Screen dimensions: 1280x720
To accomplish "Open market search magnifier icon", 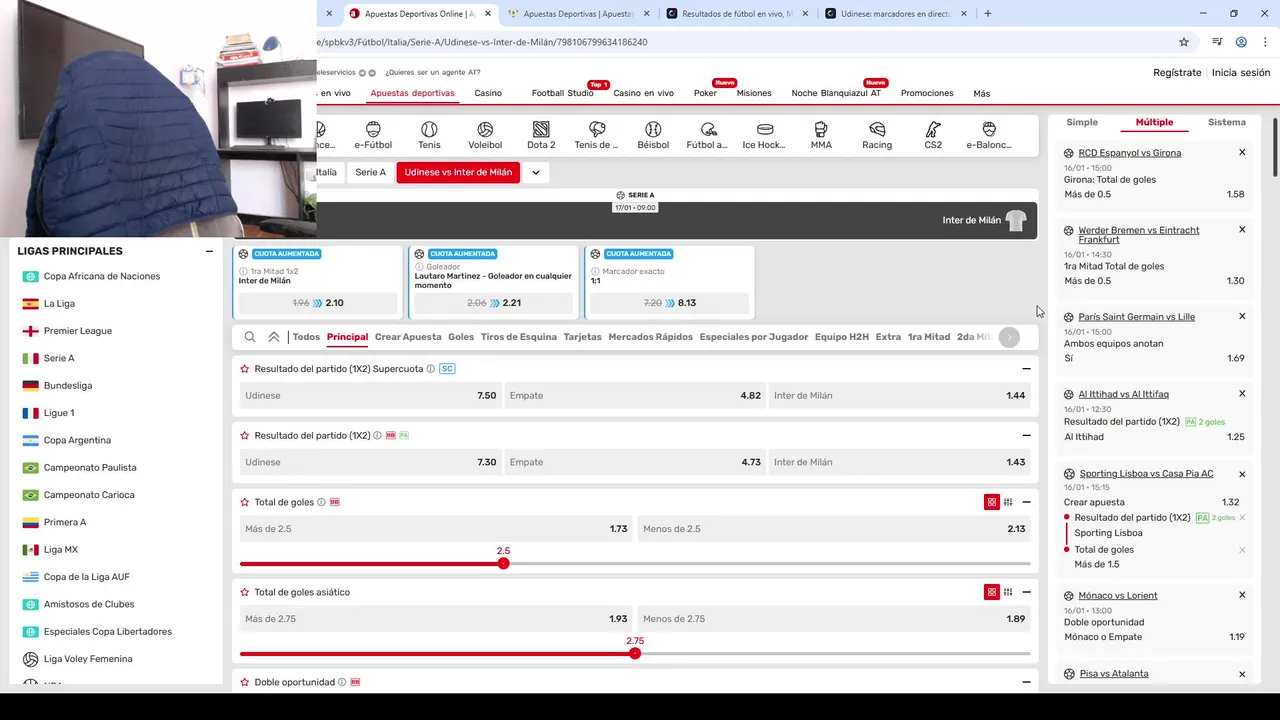I will pos(250,337).
